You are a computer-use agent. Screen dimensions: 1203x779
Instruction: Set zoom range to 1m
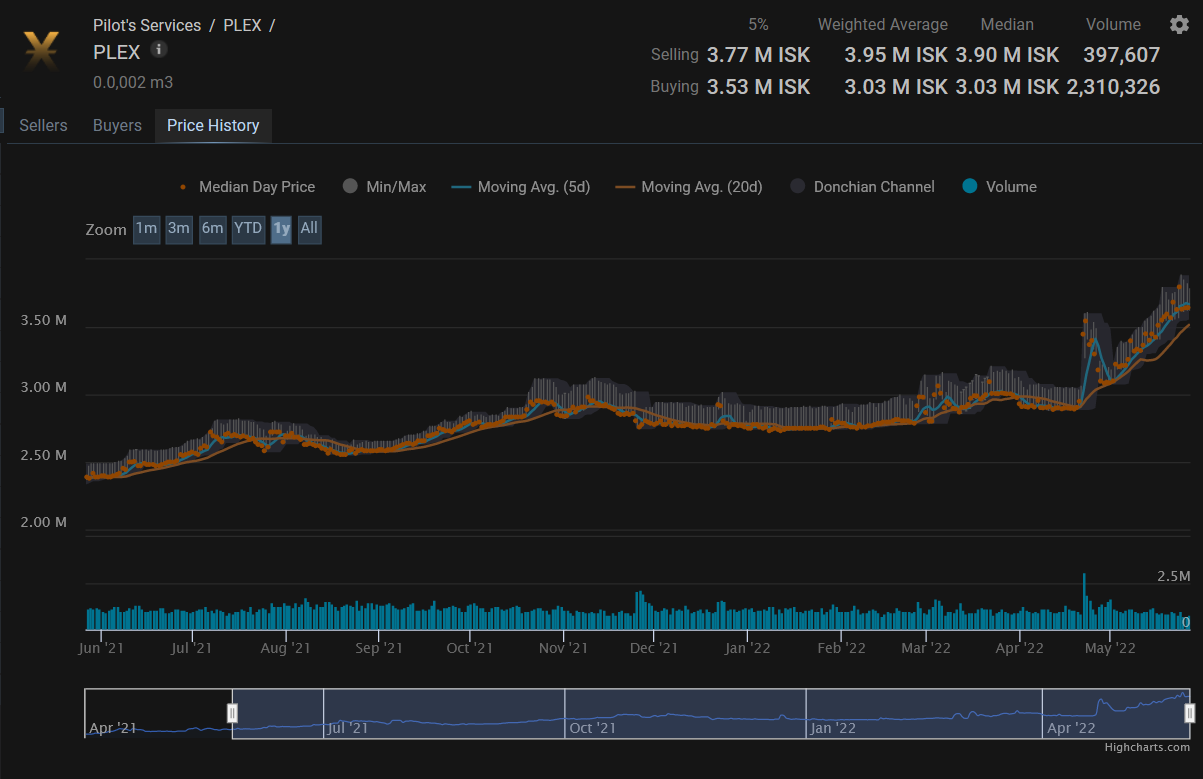(x=146, y=229)
